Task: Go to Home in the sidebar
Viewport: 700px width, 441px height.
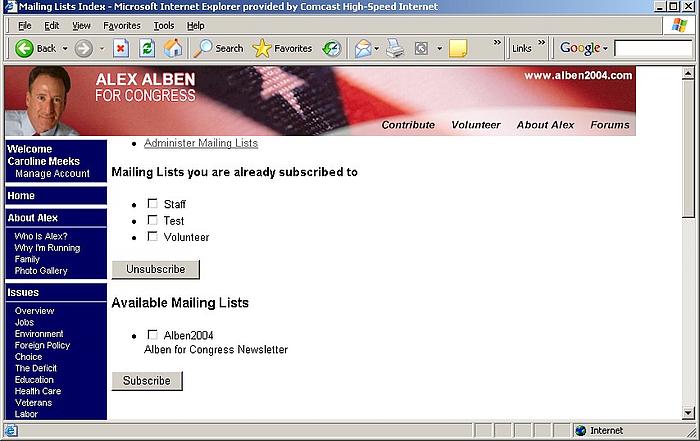Action: pyautogui.click(x=21, y=196)
